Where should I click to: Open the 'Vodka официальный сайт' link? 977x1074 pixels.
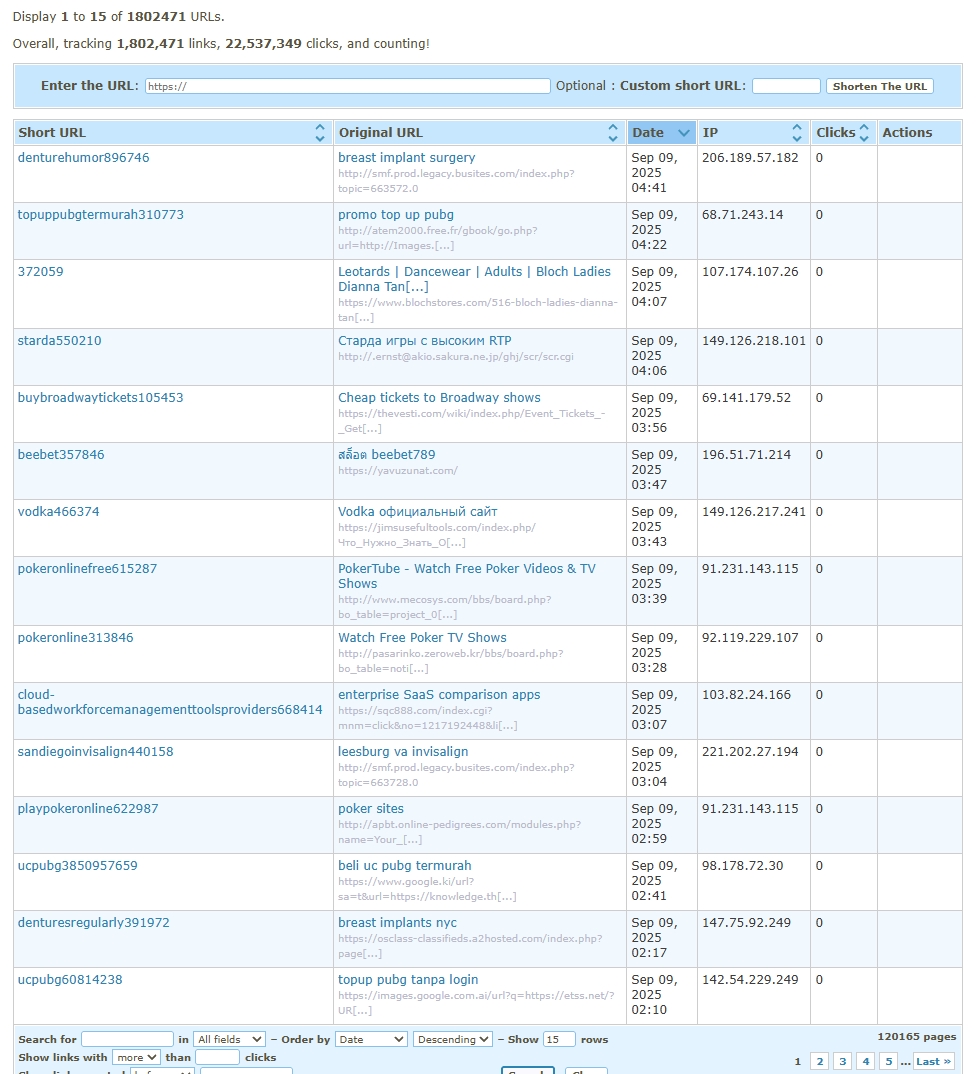[417, 511]
